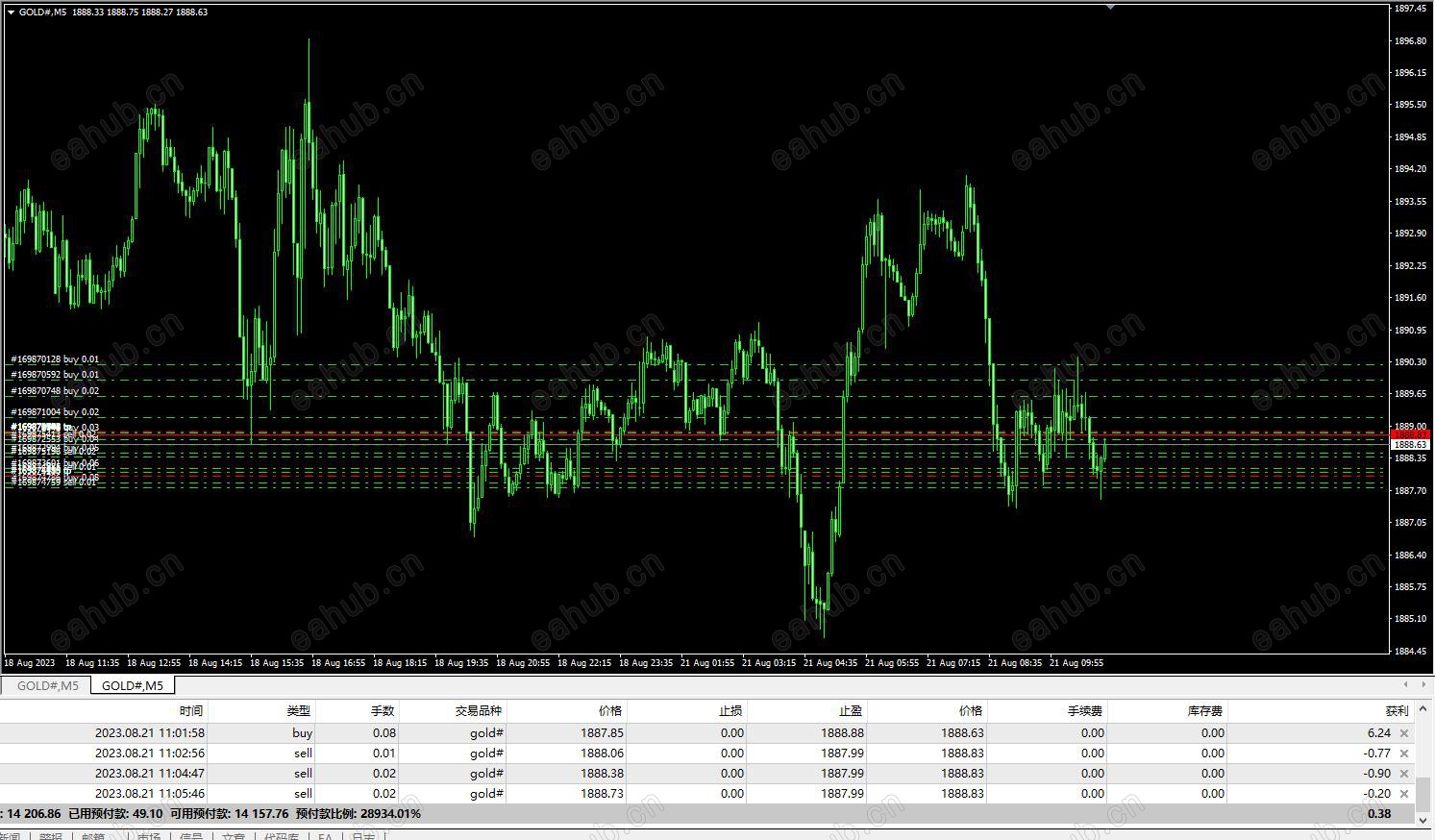Sort orders by the 止损 column header
1435x840 pixels.
(730, 711)
